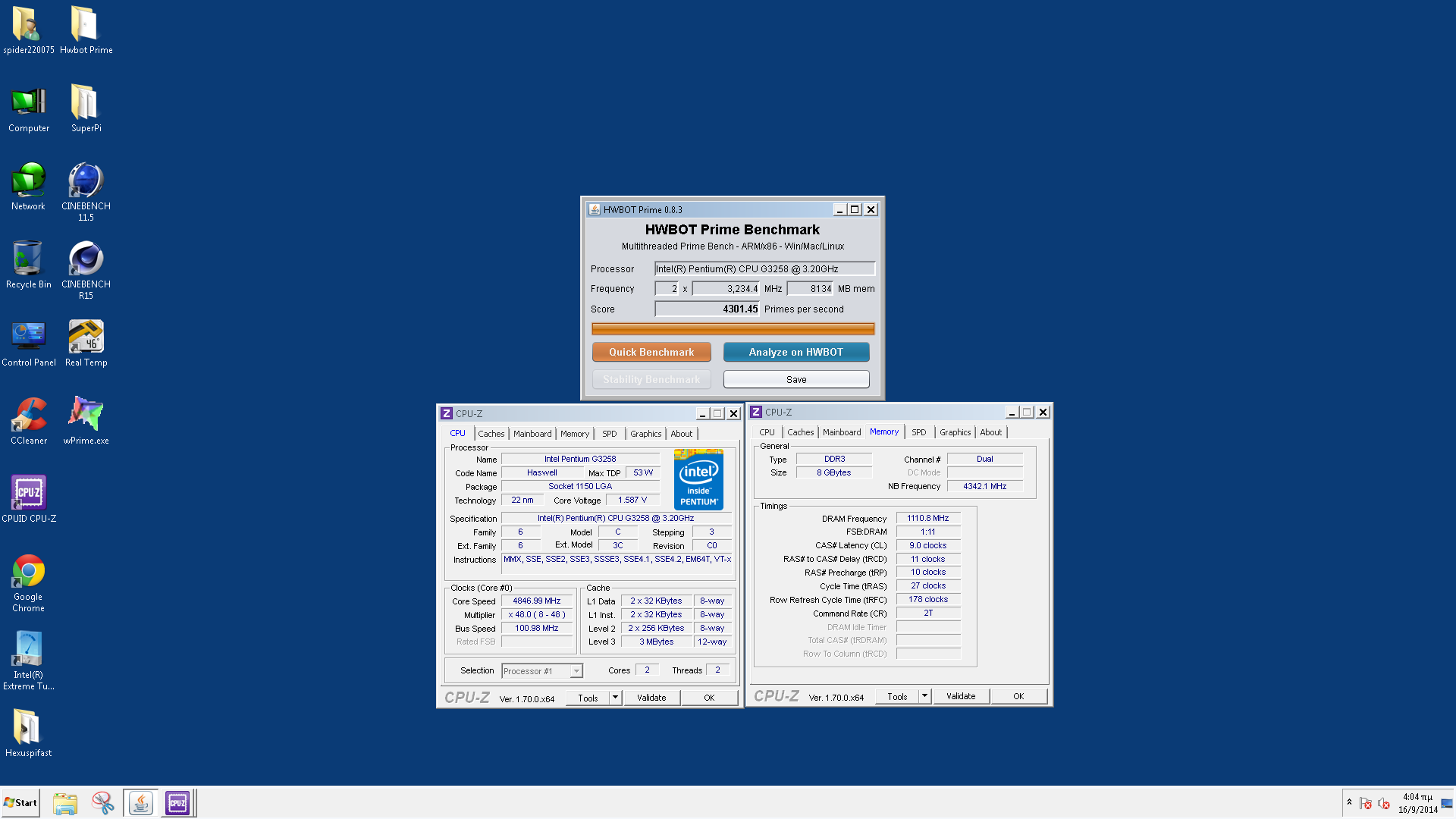Click the Processor field in HWBOT Prime
Screen dimensions: 1456x819
click(x=764, y=268)
